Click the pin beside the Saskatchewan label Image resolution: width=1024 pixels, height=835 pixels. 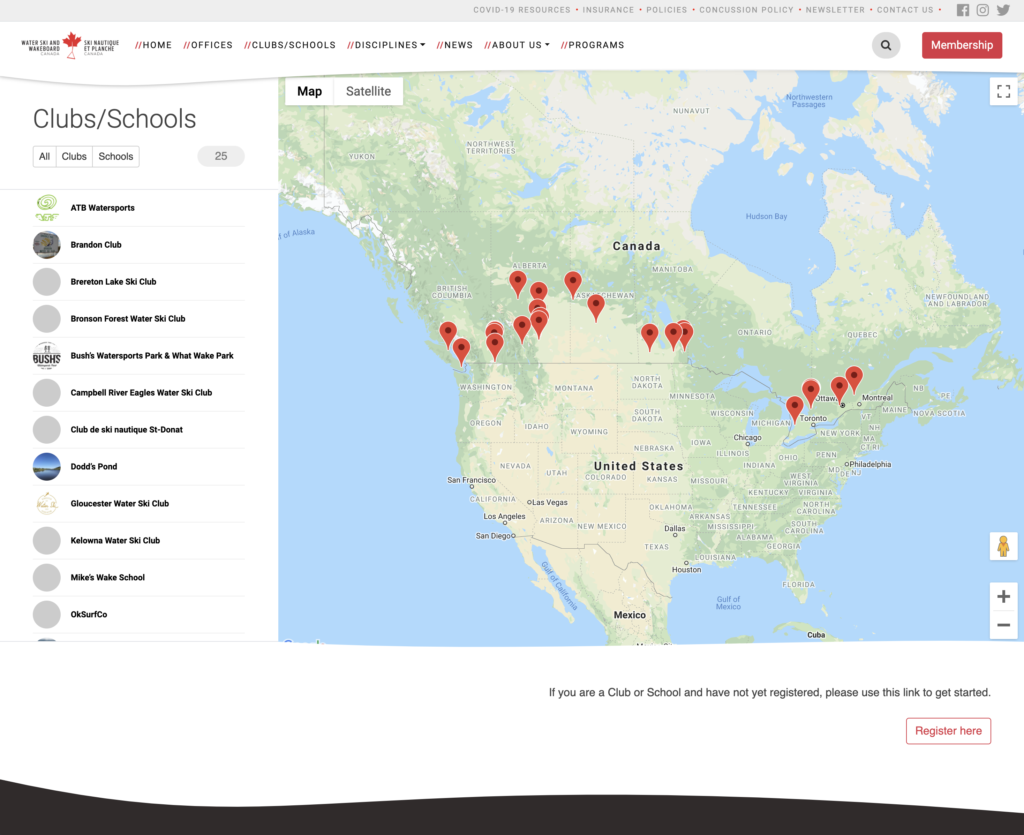pos(573,284)
